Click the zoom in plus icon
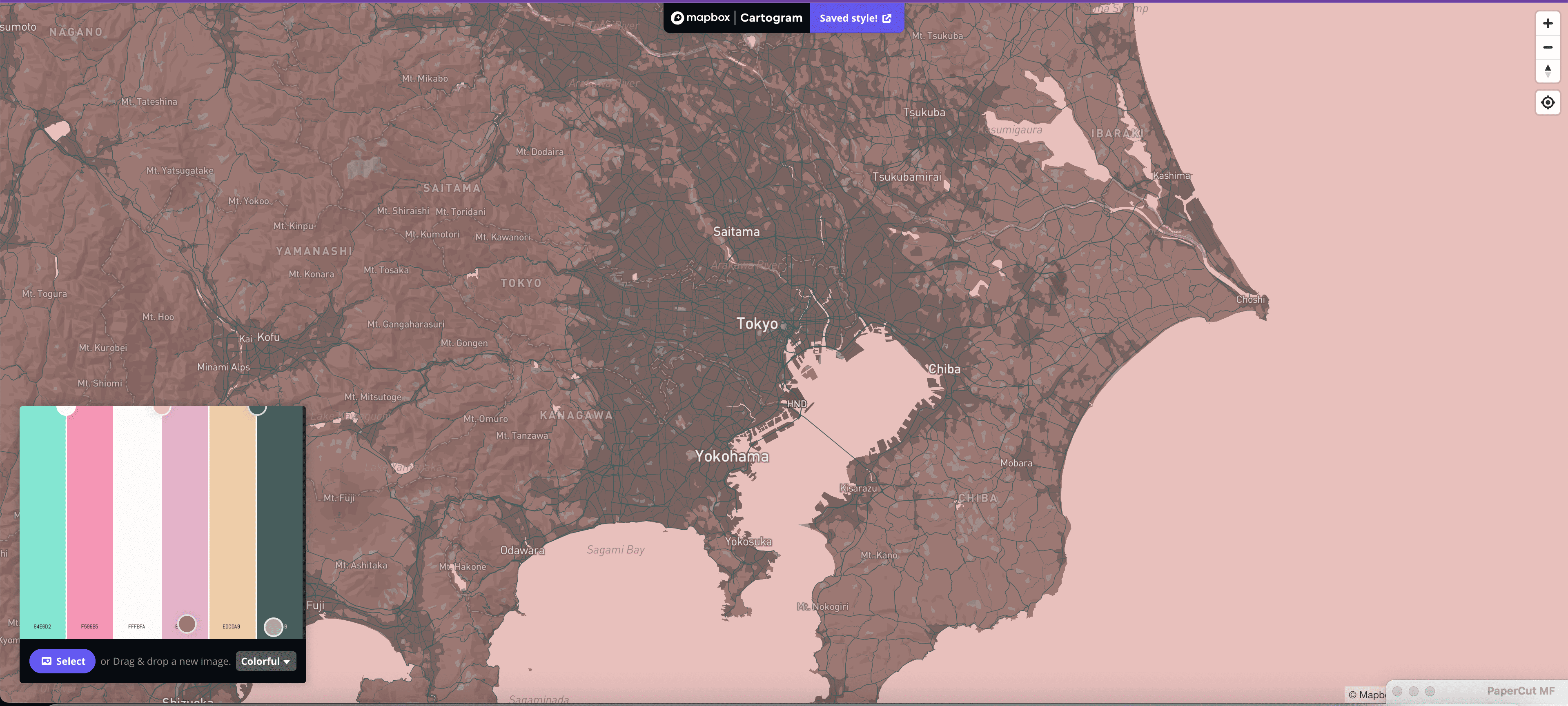This screenshot has height=706, width=1568. pyautogui.click(x=1548, y=23)
